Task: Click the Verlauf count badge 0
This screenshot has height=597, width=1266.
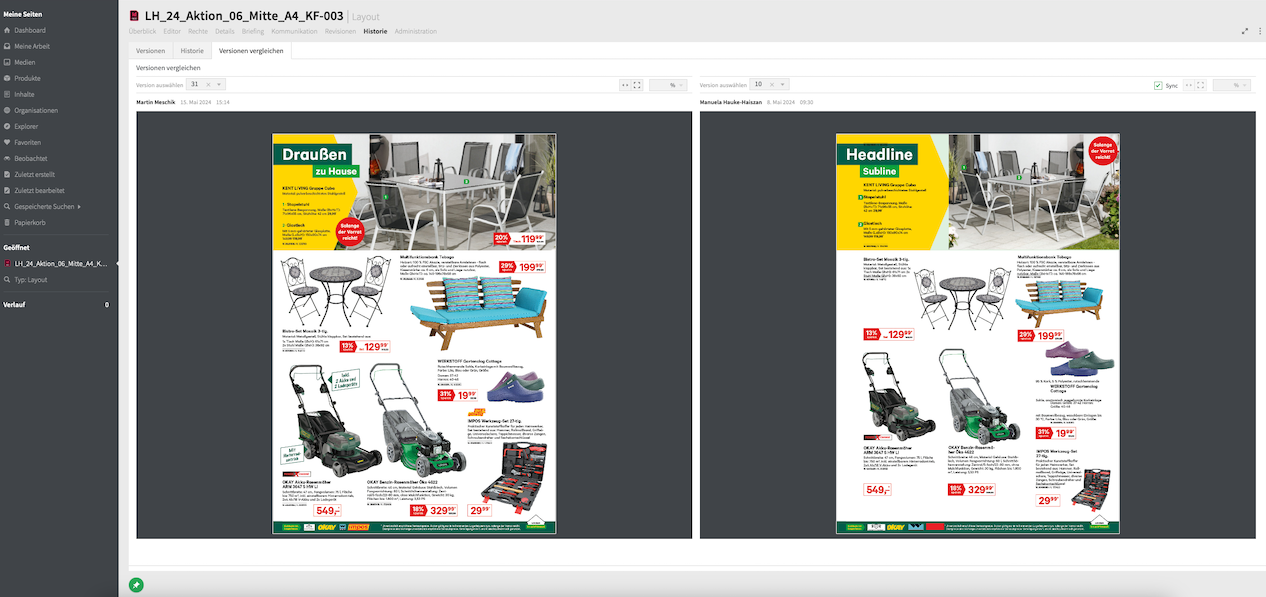Action: (107, 304)
